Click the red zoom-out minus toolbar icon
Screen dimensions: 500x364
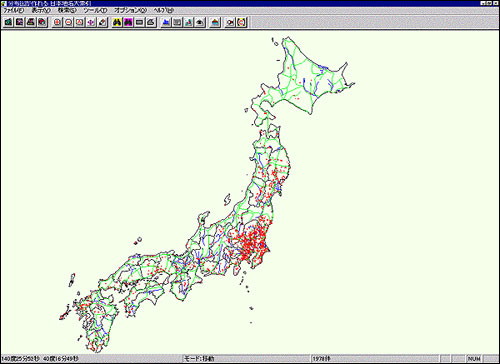pyautogui.click(x=69, y=22)
